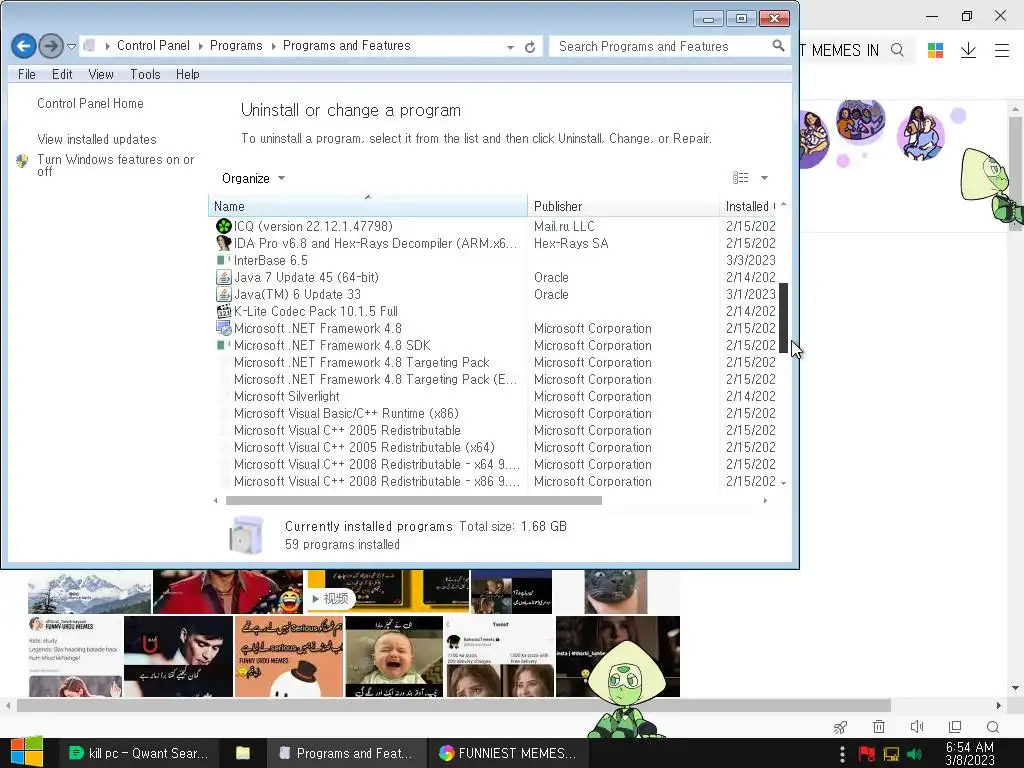Click the browser page horizontal scrollbar
This screenshot has height=768, width=1024.
(454, 705)
